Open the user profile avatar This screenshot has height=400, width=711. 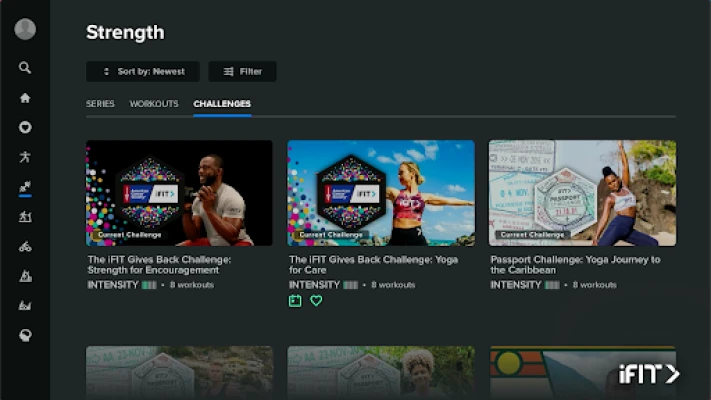click(x=25, y=29)
